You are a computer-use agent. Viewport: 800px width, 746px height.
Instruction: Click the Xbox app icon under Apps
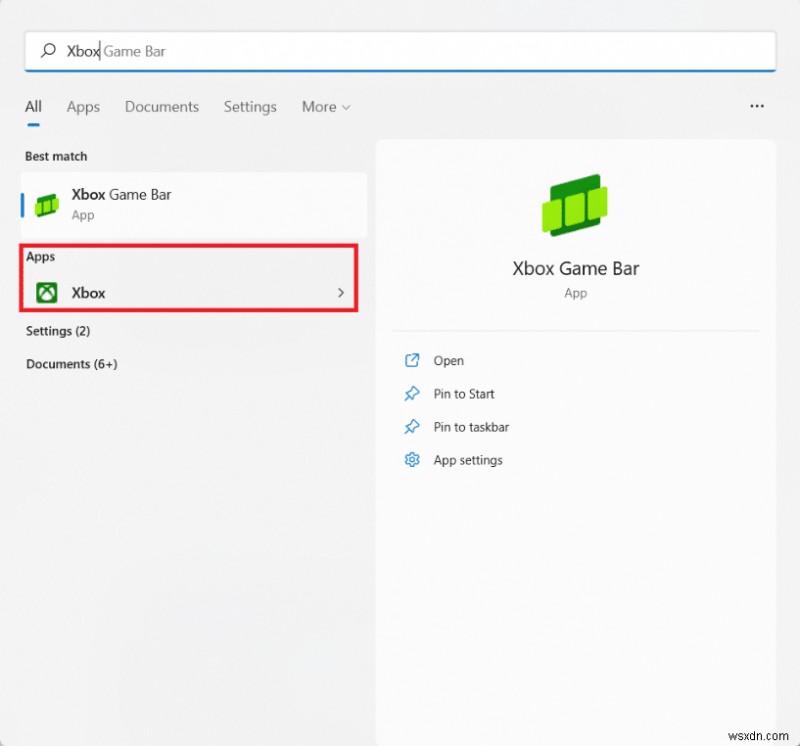46,293
